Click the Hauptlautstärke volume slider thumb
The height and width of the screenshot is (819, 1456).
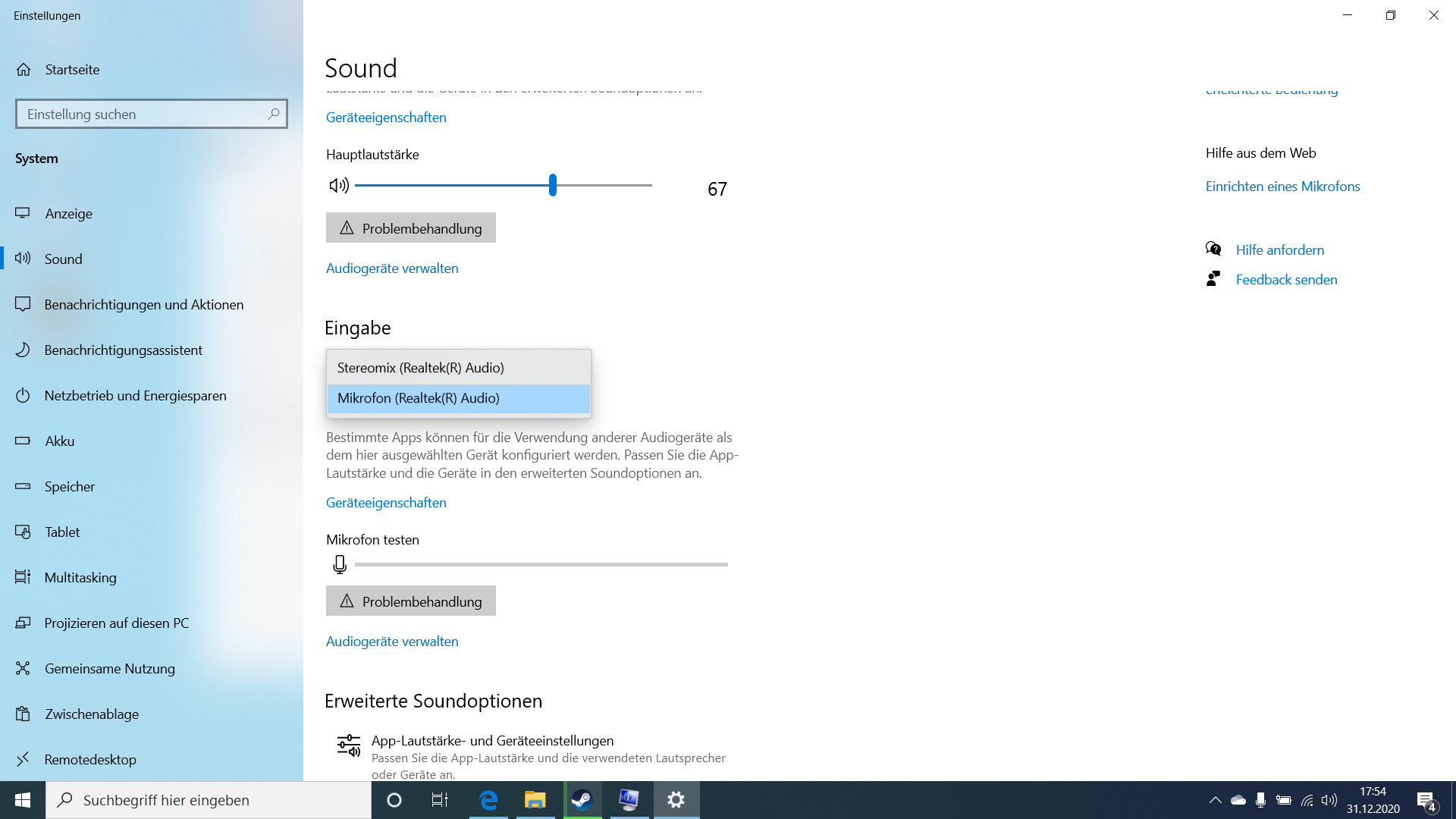point(553,185)
